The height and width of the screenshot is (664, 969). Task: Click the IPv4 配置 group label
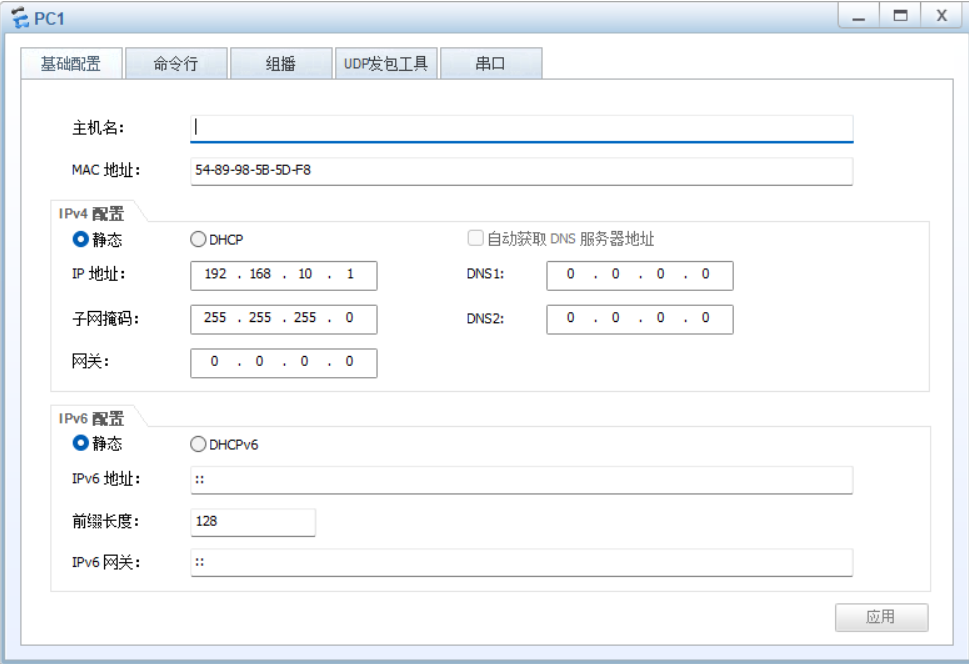click(91, 213)
